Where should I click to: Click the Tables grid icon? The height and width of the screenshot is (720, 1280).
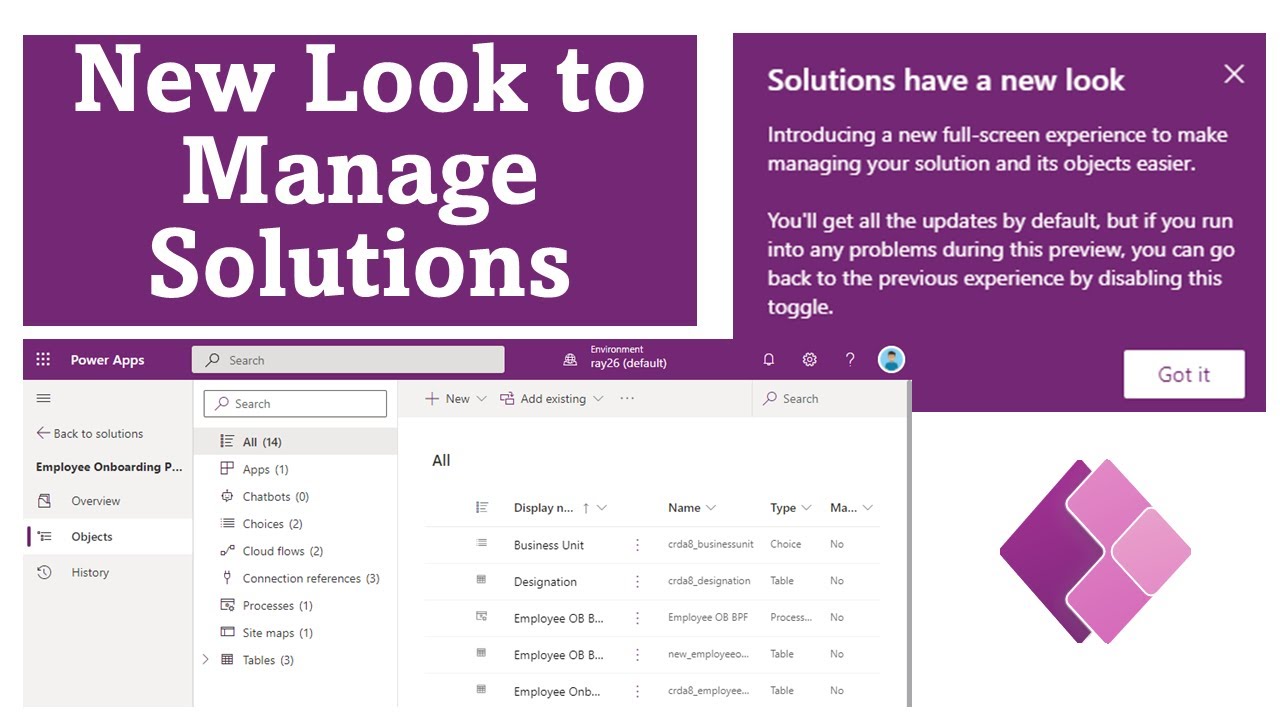point(227,660)
